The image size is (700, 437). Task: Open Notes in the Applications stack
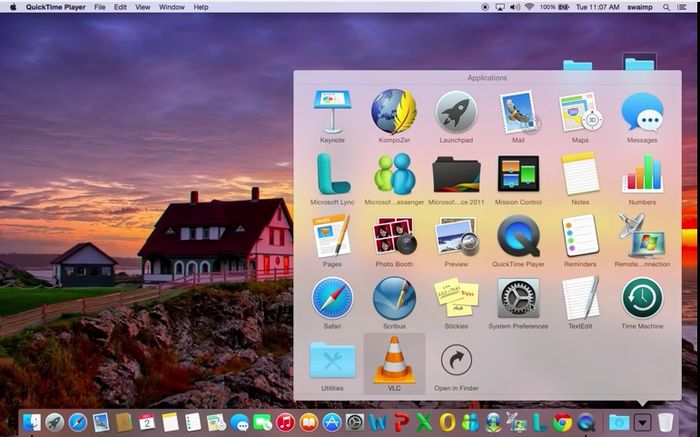click(580, 174)
